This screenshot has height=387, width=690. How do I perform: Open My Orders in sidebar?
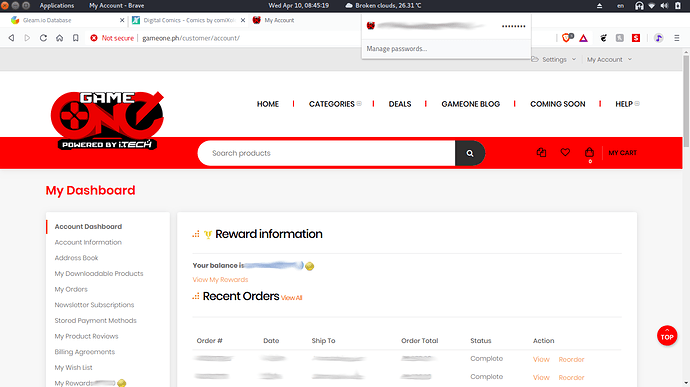click(71, 289)
